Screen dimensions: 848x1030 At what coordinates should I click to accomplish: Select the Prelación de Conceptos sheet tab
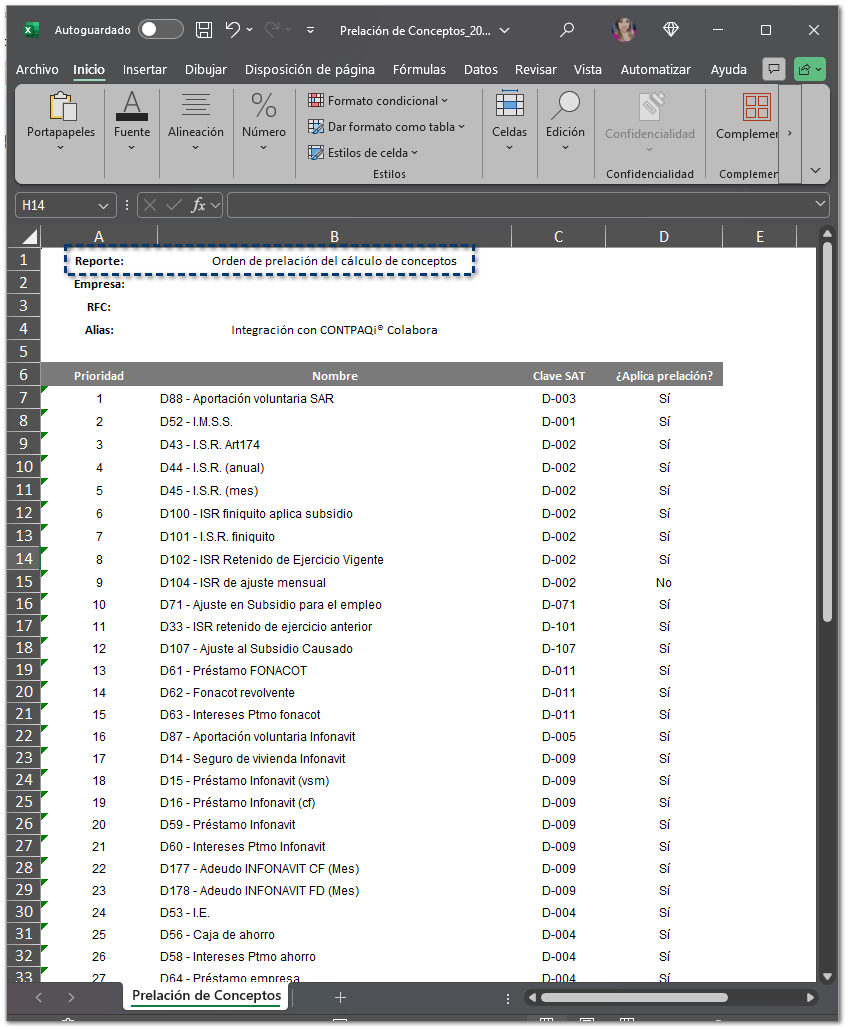click(206, 996)
